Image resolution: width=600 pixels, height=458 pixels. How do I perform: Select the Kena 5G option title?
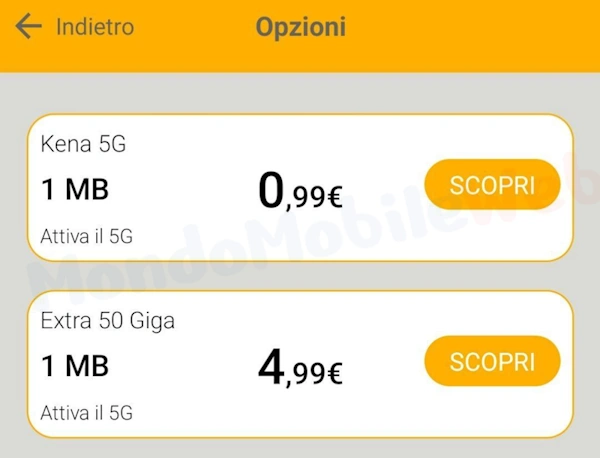(83, 145)
